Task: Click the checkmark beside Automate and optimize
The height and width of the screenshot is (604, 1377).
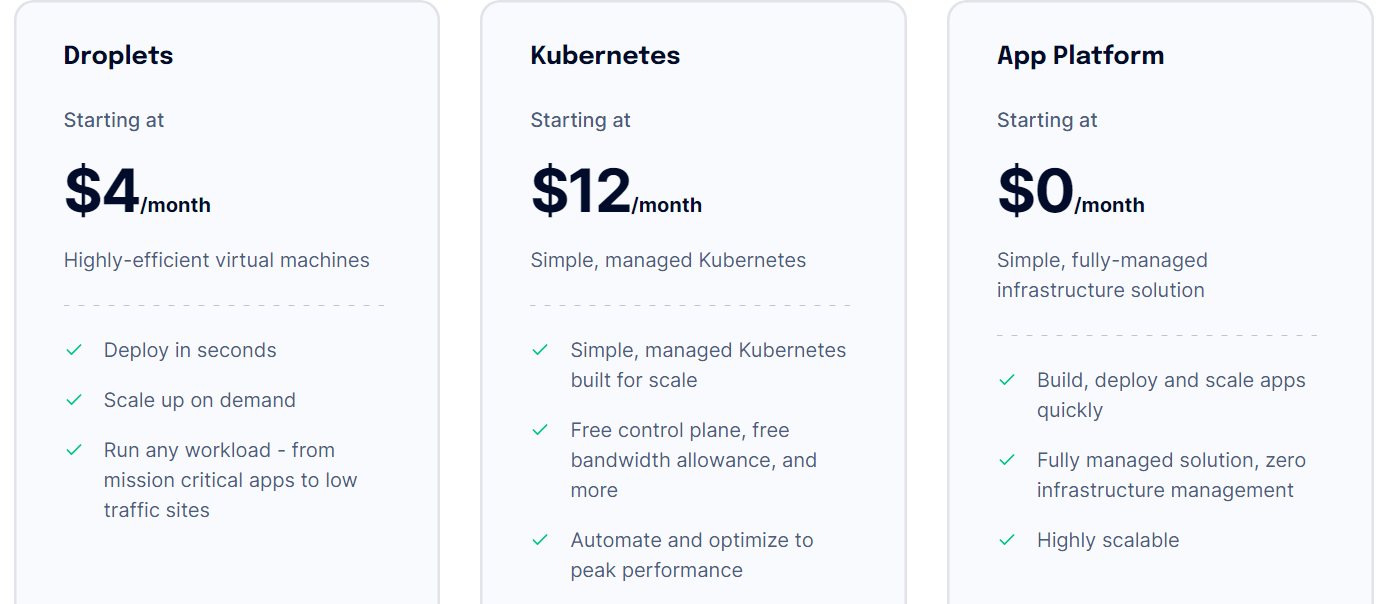Action: pyautogui.click(x=540, y=540)
